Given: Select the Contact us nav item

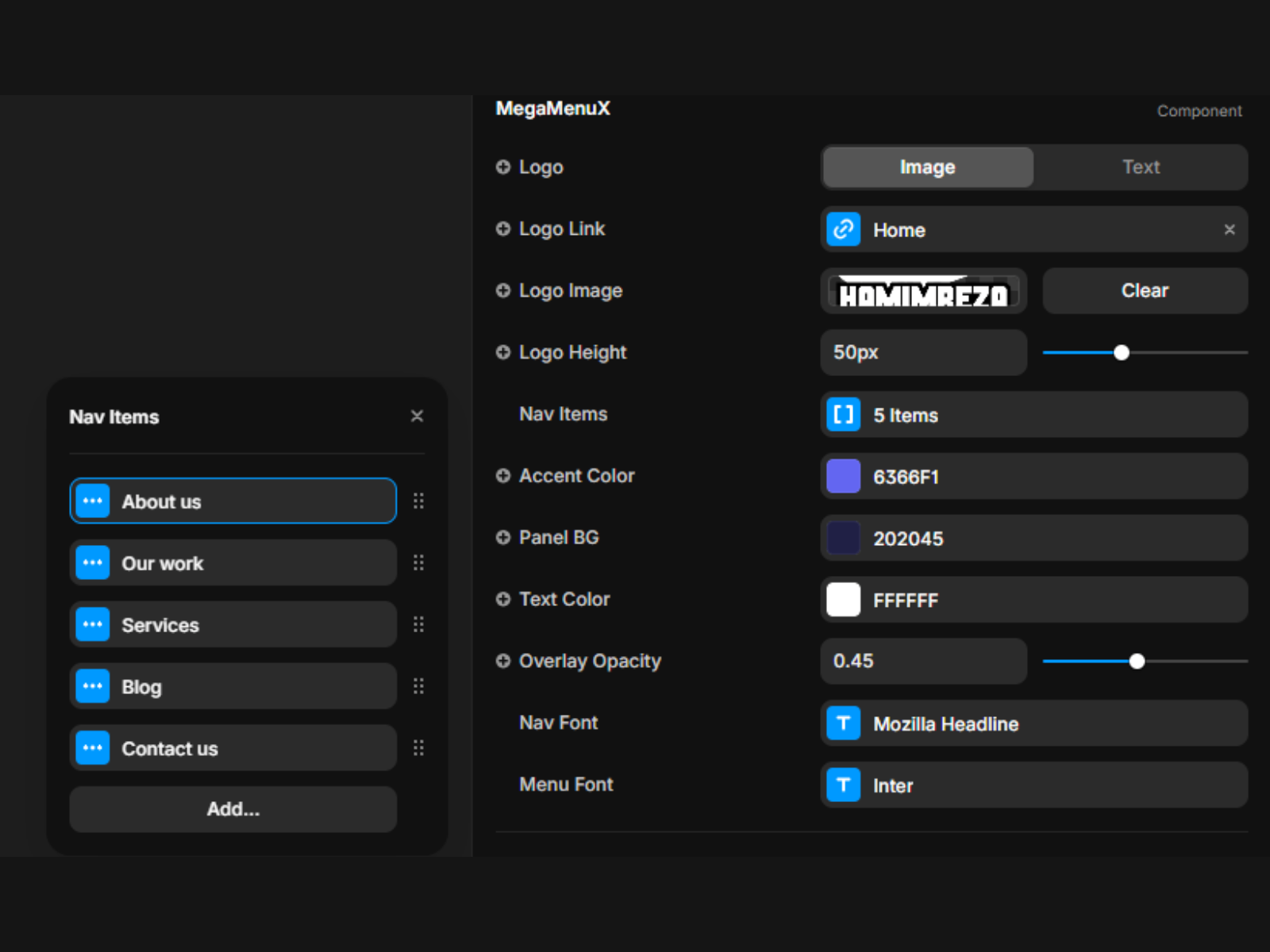Looking at the screenshot, I should (233, 748).
